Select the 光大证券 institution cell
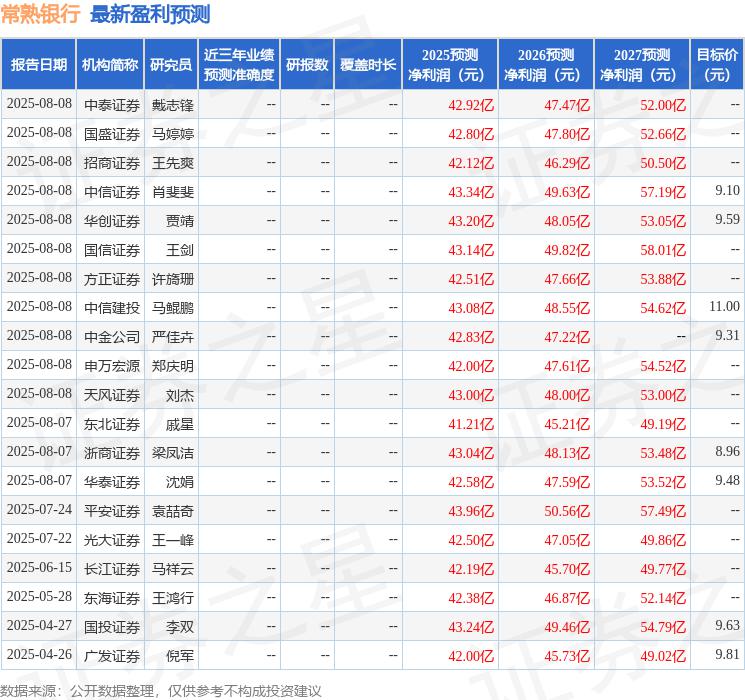This screenshot has width=745, height=700. [x=112, y=540]
